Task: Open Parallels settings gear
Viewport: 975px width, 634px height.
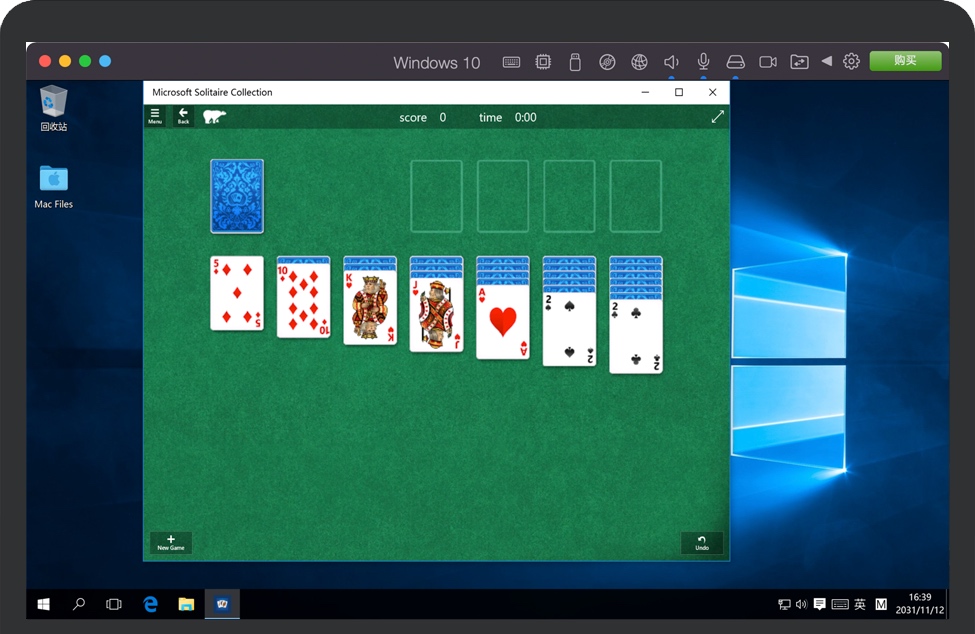Action: pyautogui.click(x=851, y=62)
